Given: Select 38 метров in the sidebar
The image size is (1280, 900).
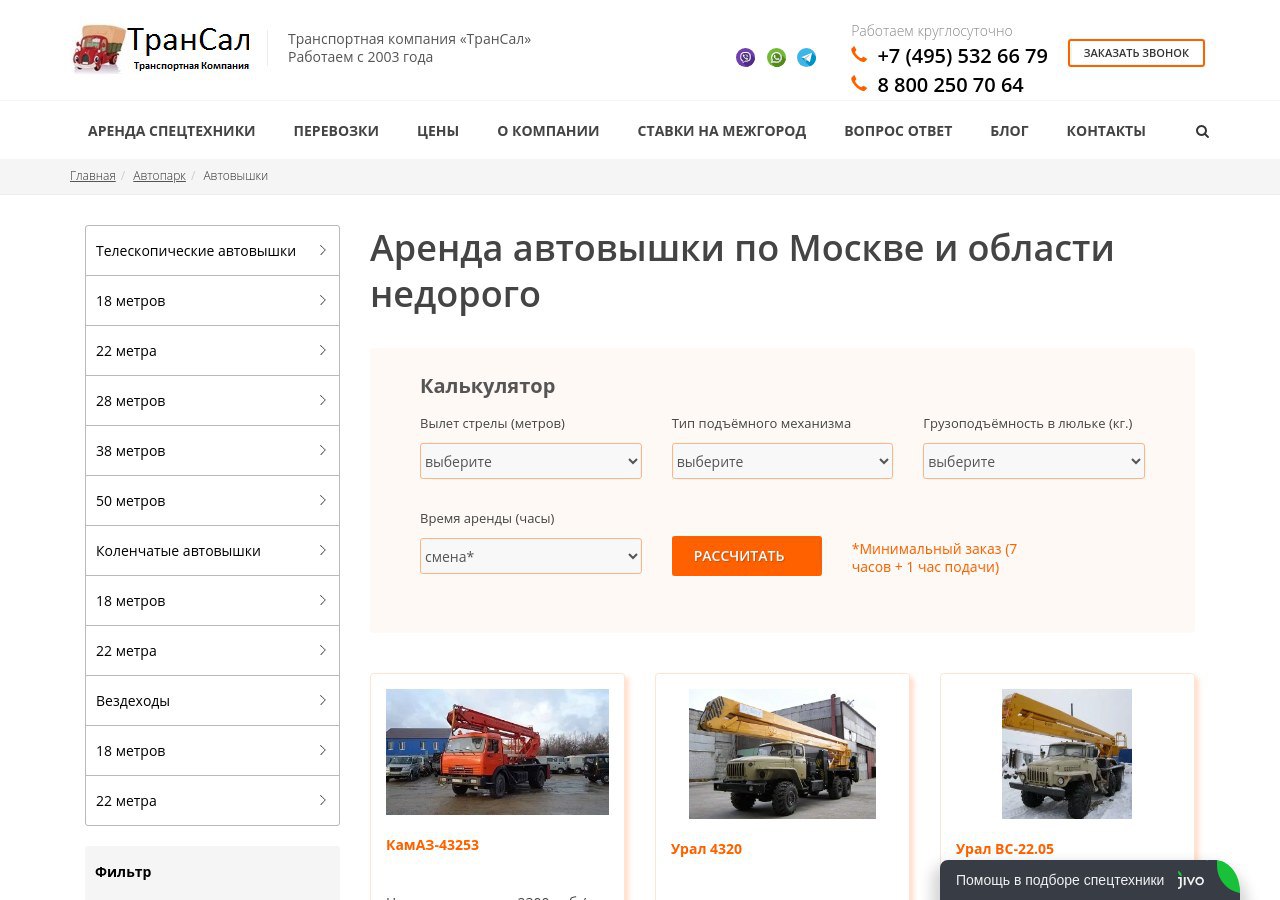Looking at the screenshot, I should click(x=212, y=451).
